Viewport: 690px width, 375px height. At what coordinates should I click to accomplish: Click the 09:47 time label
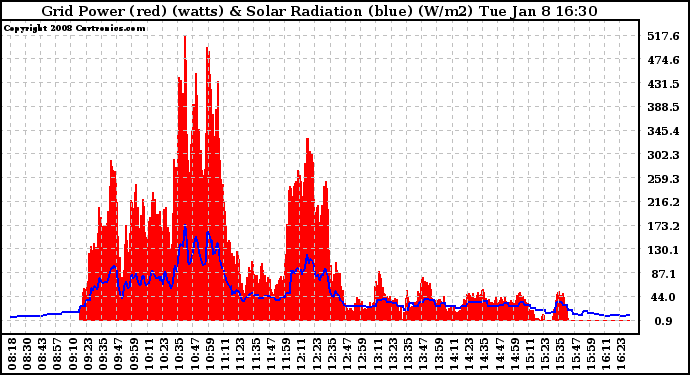[x=118, y=354]
